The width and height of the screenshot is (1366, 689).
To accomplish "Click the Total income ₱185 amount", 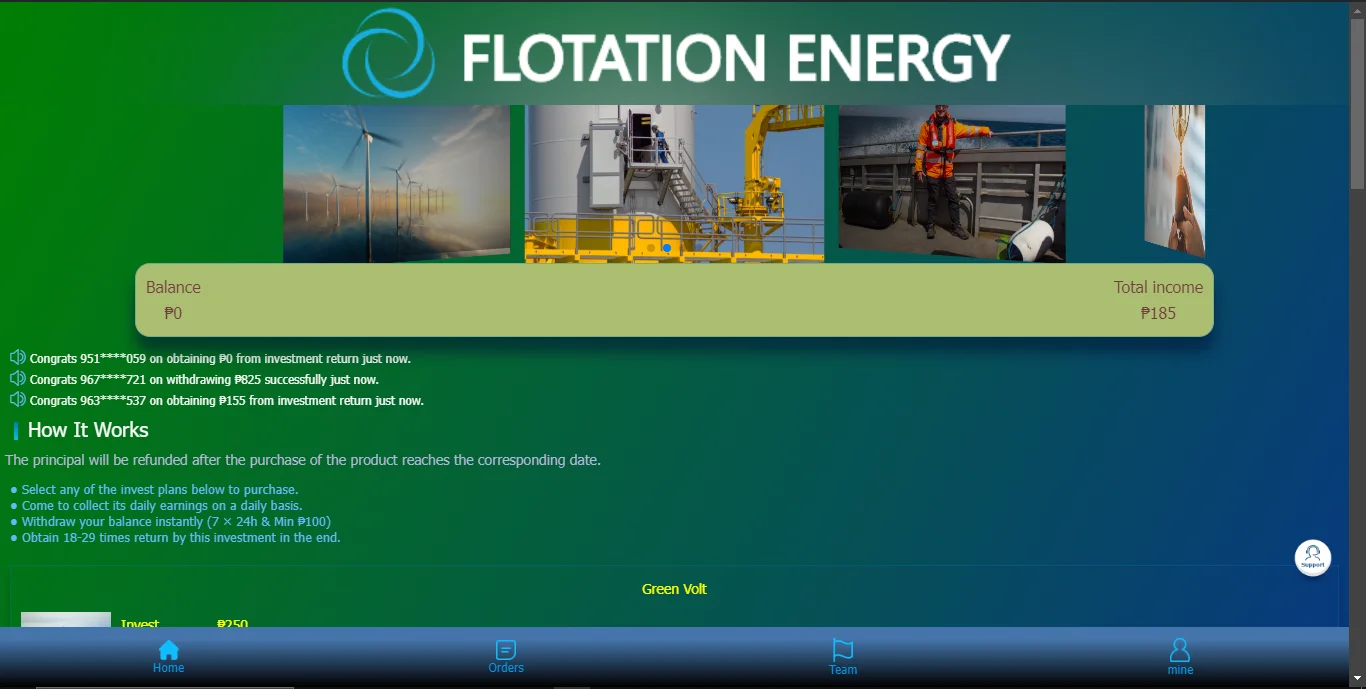I will [1158, 313].
